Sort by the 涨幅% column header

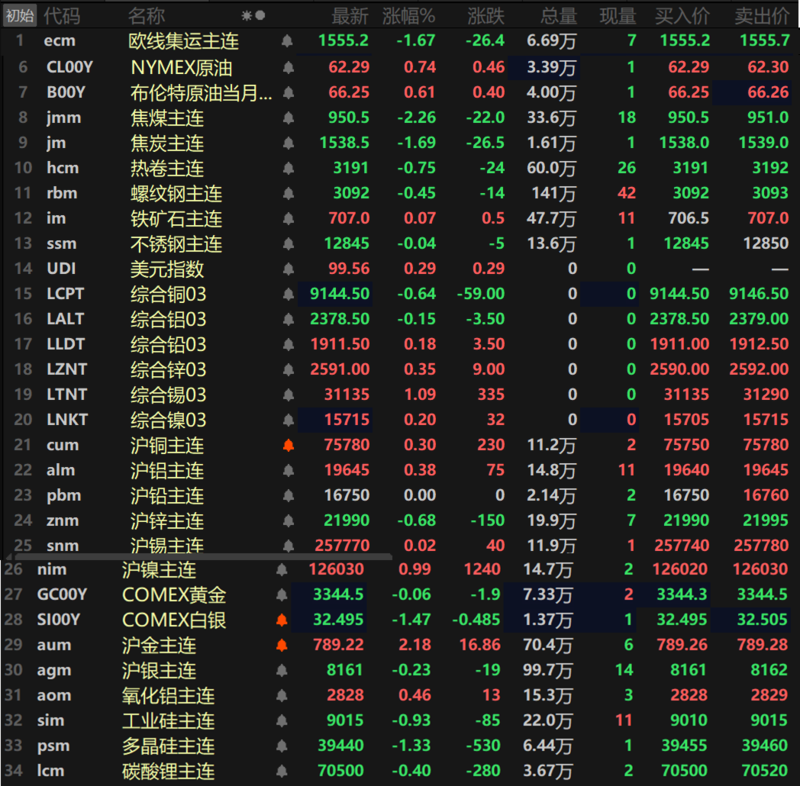tap(409, 16)
